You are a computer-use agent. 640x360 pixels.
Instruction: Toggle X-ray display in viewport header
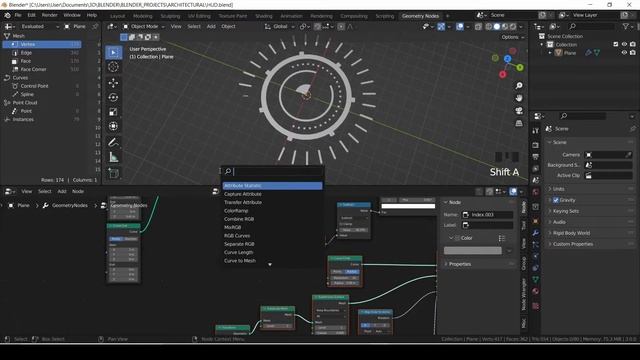coord(478,27)
